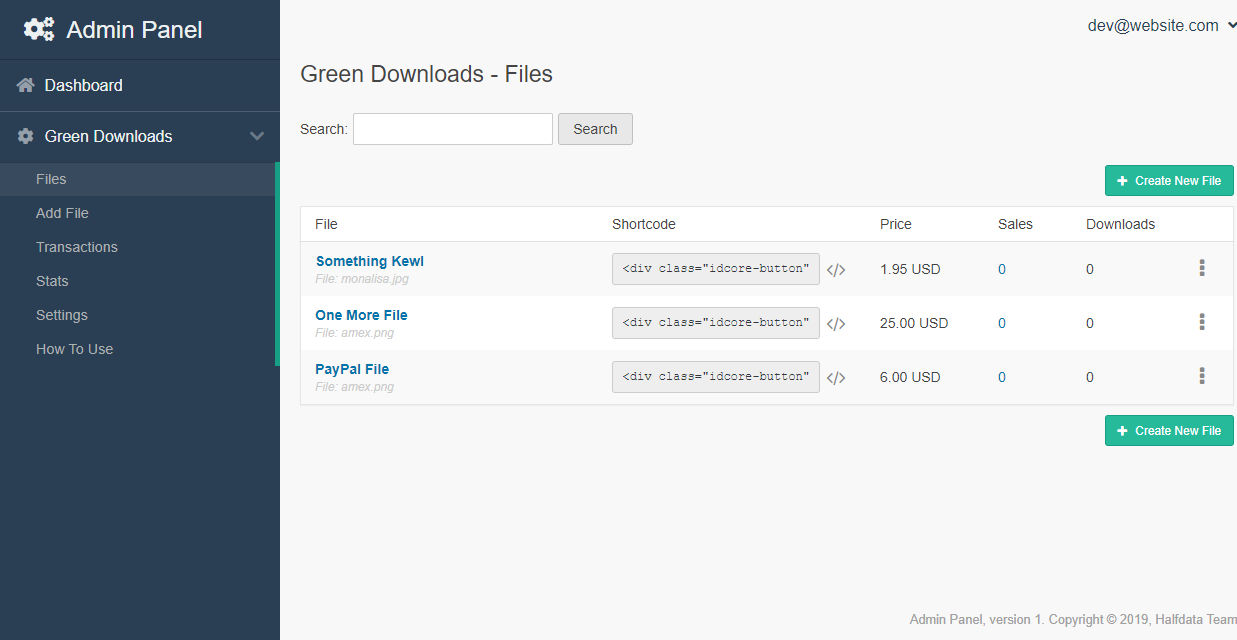Open the kebab menu for Something Kewl
Screen dimensions: 1237x640
(x=1201, y=268)
